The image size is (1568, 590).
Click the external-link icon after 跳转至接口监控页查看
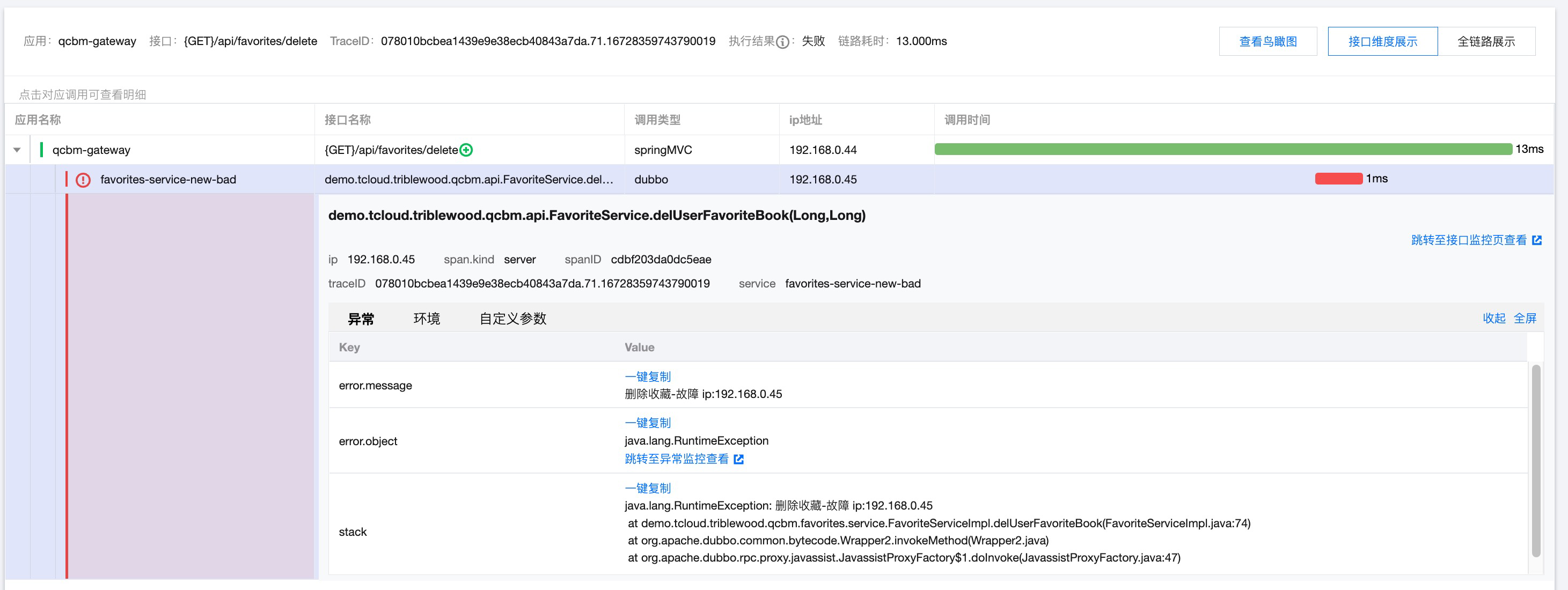tap(1537, 240)
